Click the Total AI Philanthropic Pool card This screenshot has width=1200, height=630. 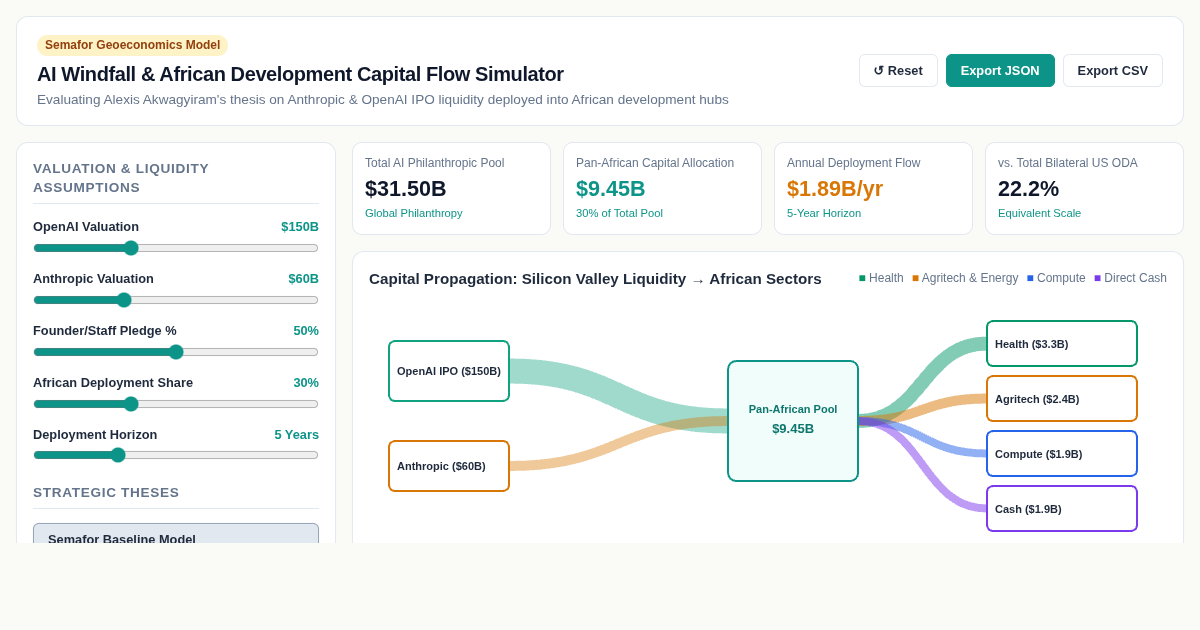(451, 189)
